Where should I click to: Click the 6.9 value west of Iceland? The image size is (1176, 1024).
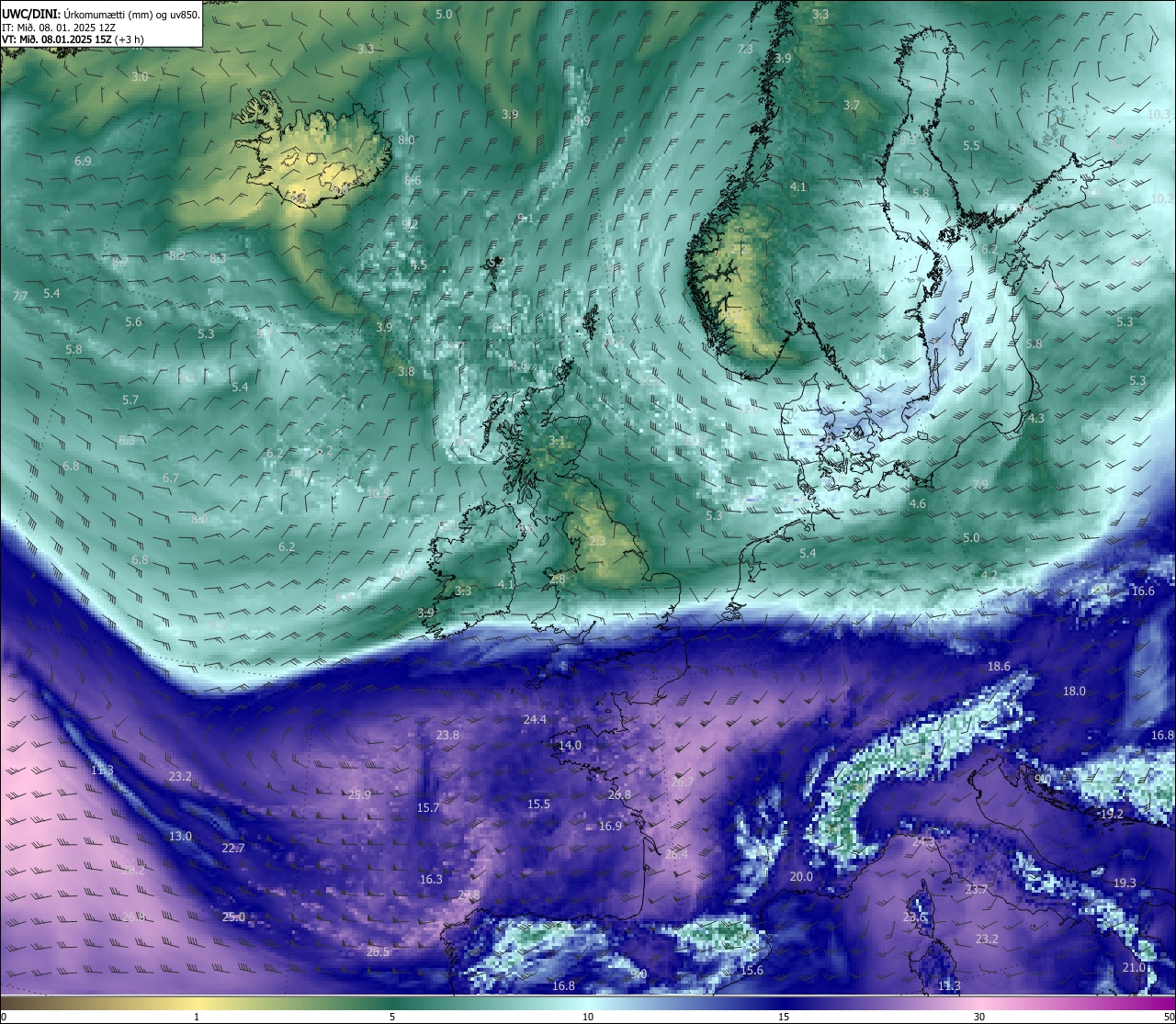pos(83,162)
